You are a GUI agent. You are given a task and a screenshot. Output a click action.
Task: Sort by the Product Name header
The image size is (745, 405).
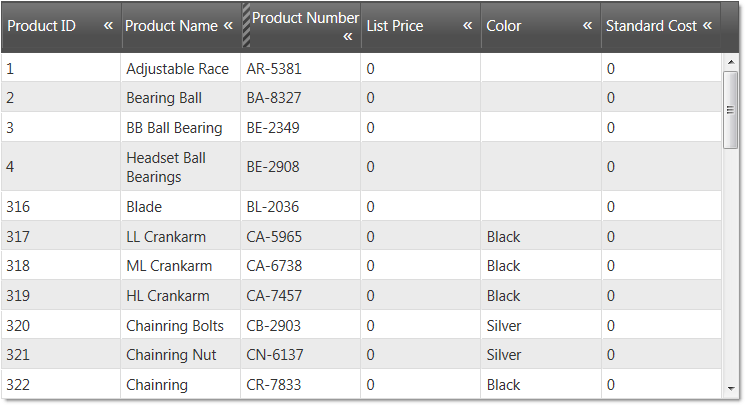pyautogui.click(x=171, y=26)
